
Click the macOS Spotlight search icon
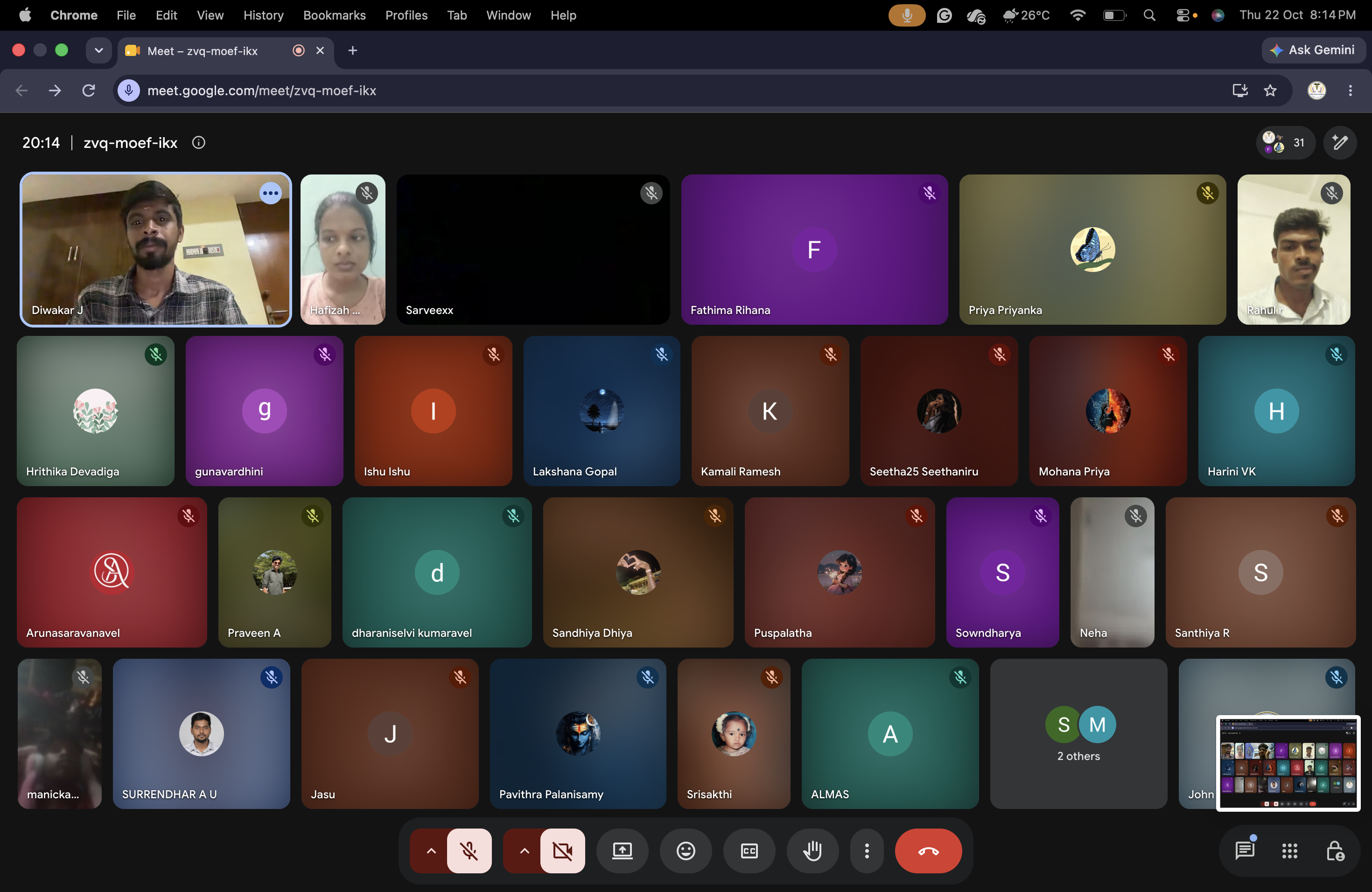point(1149,15)
